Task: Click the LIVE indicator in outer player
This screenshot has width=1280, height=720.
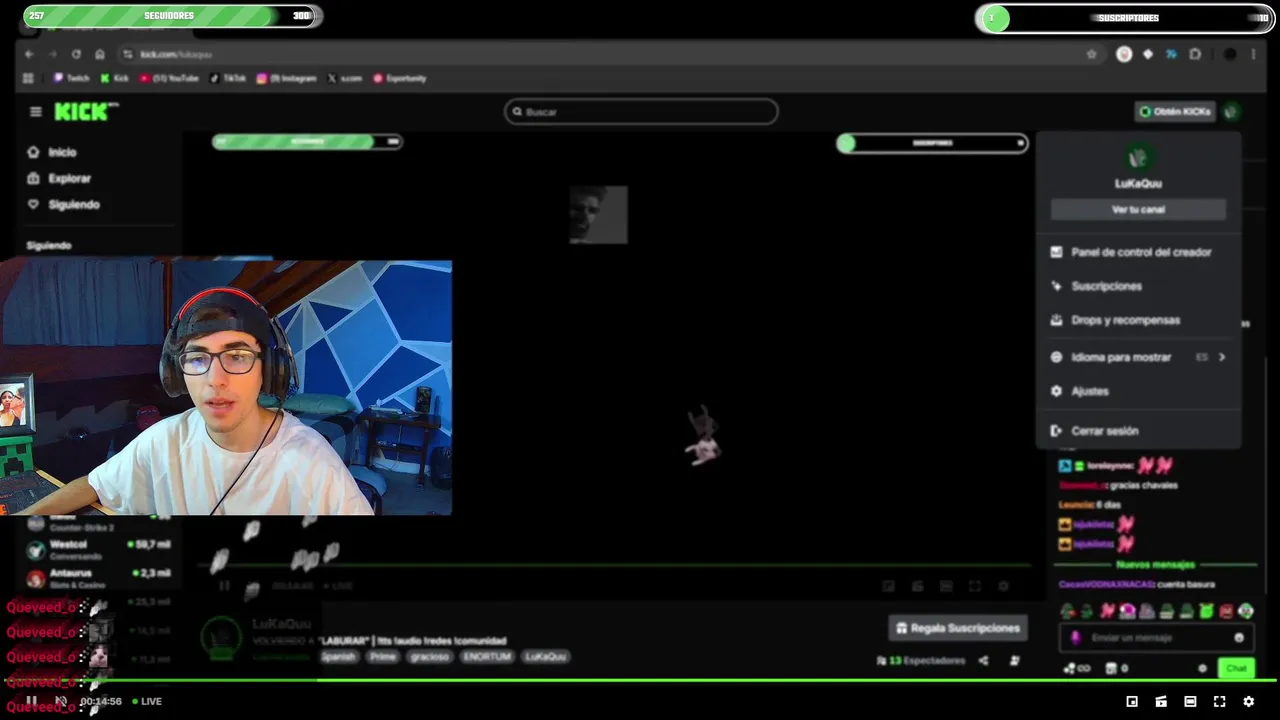Action: [147, 702]
